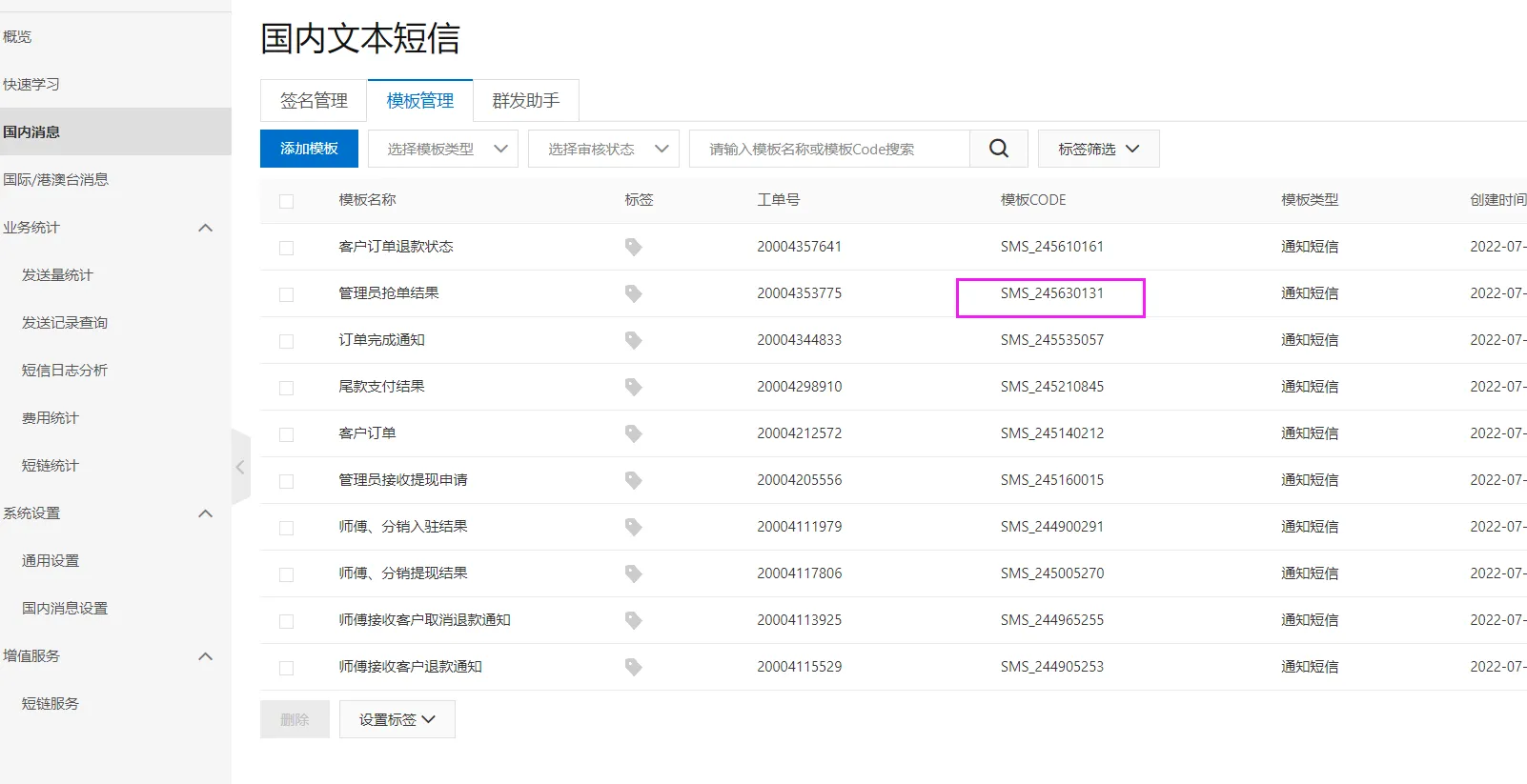Click tag icon in 师傅、分销入驻结果 row
1527x784 pixels.
[x=633, y=527]
